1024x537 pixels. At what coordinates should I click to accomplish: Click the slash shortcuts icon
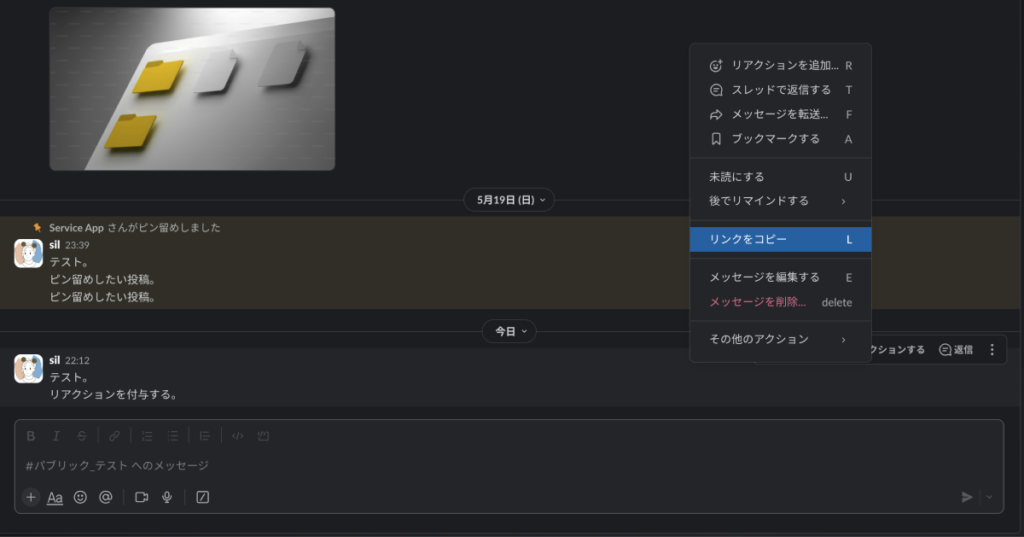(x=203, y=497)
